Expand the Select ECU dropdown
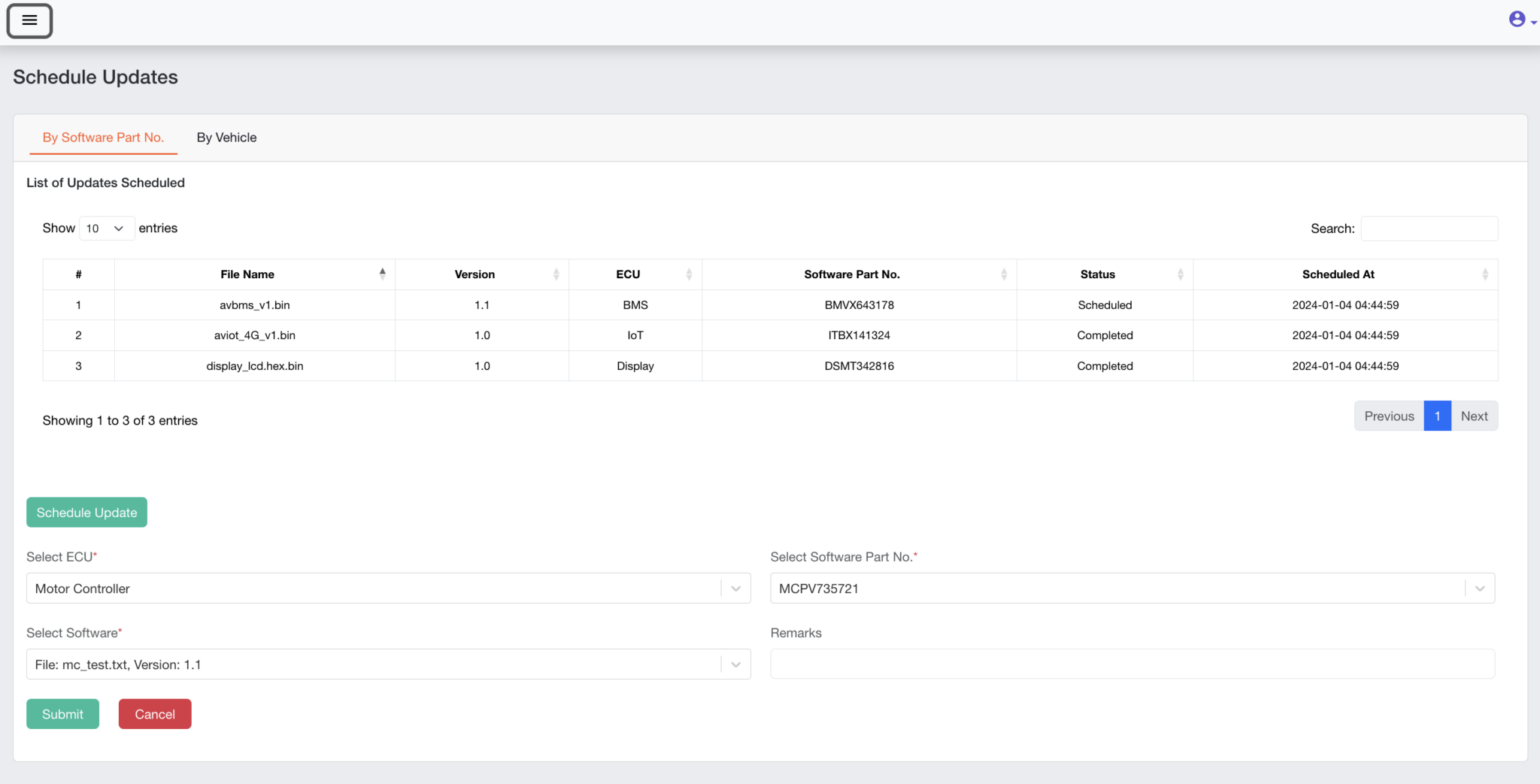The image size is (1540, 784). (735, 589)
